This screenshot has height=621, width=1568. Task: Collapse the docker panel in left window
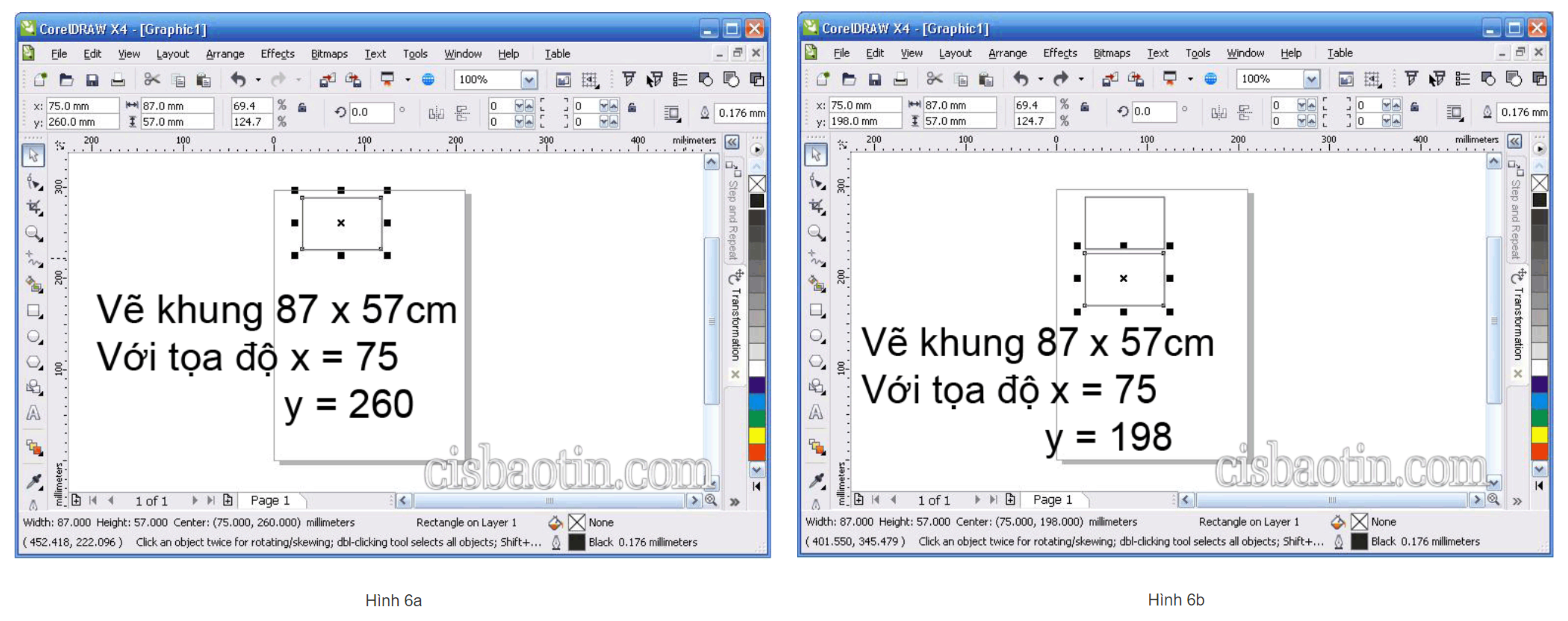tap(732, 142)
